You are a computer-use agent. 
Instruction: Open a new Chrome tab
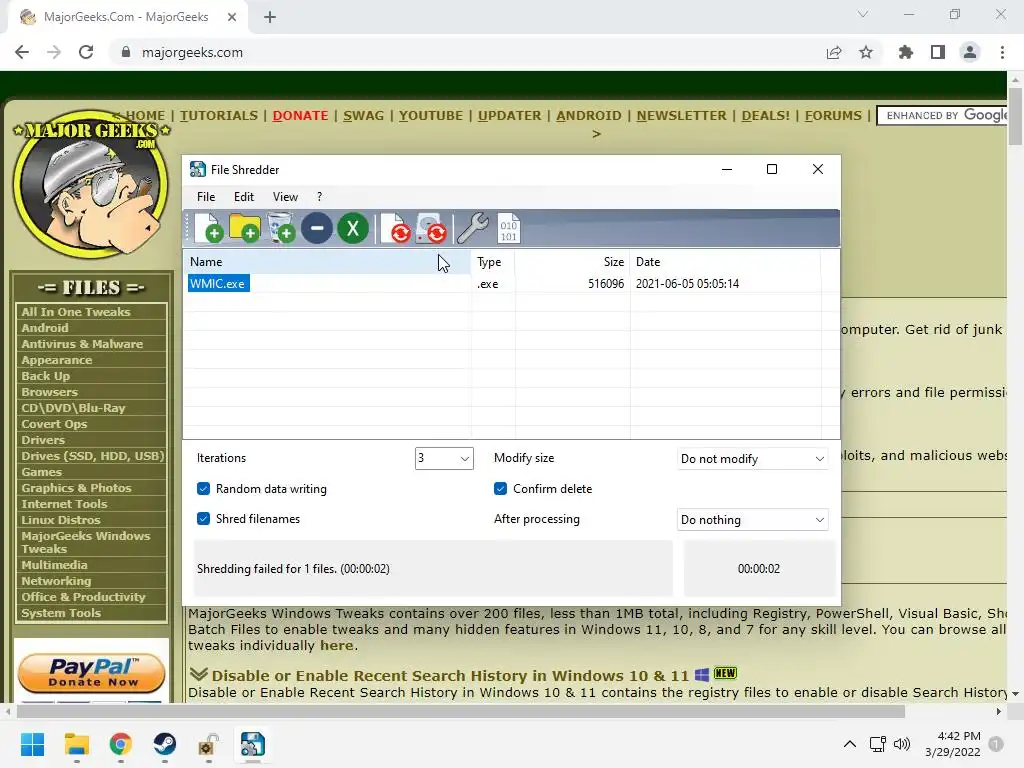[x=270, y=17]
